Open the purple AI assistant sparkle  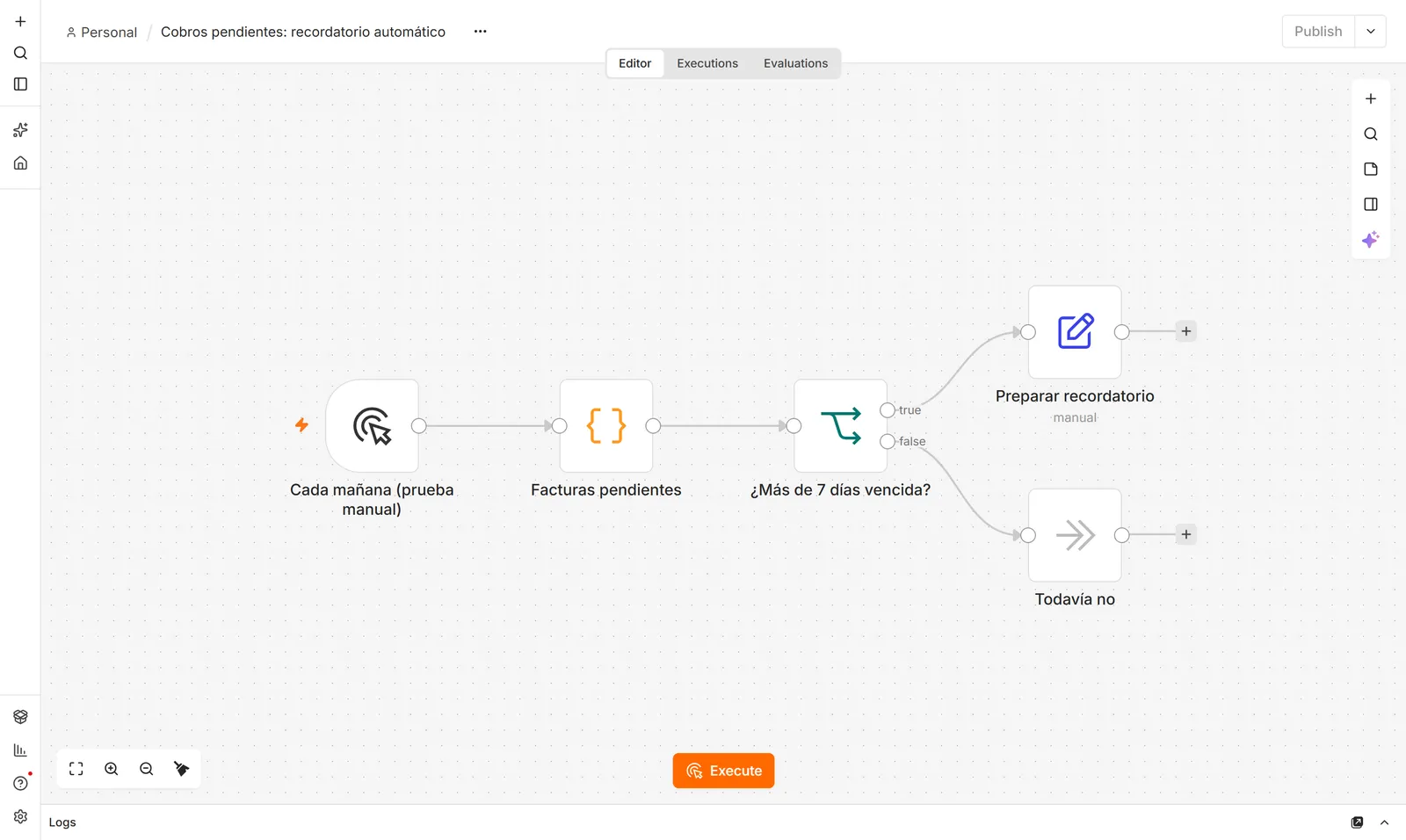tap(1370, 240)
